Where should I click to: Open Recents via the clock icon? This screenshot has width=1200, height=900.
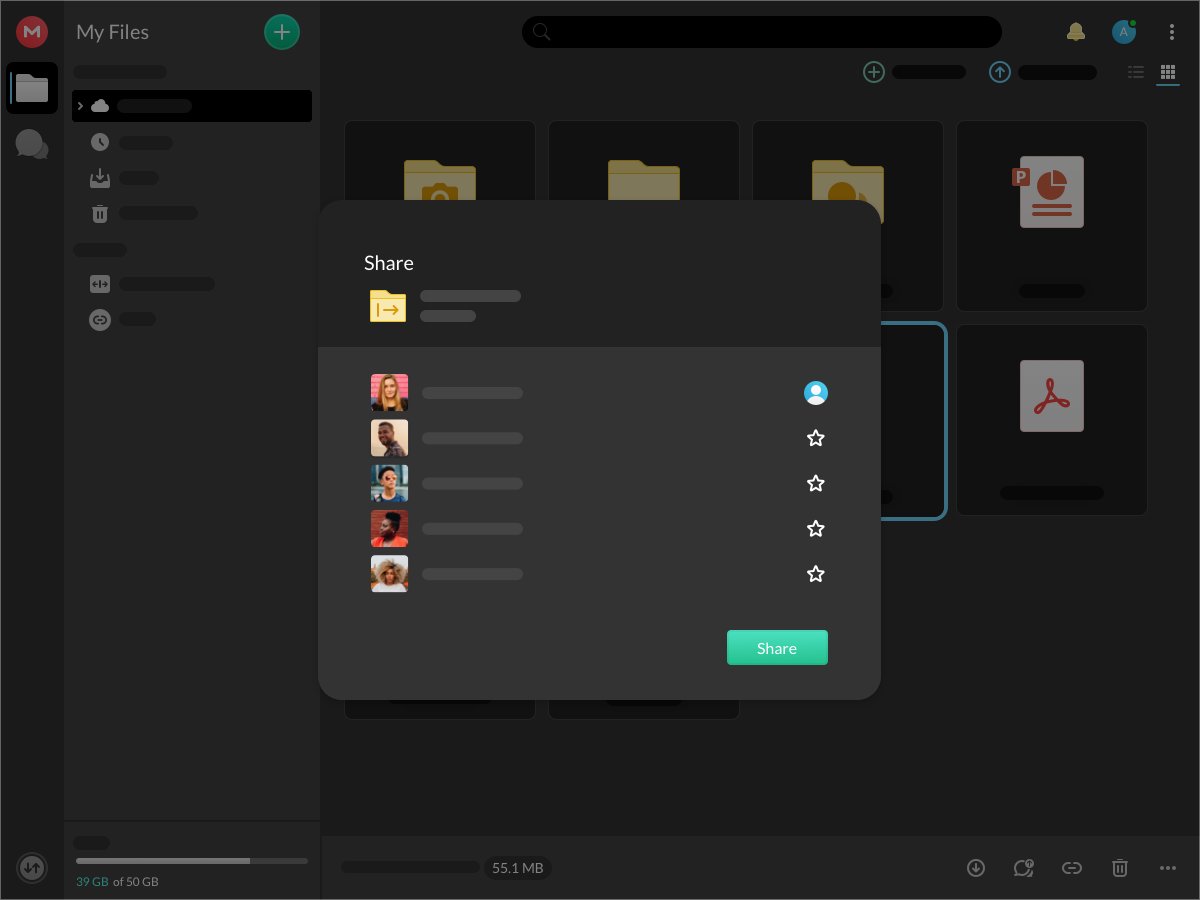pyautogui.click(x=99, y=142)
